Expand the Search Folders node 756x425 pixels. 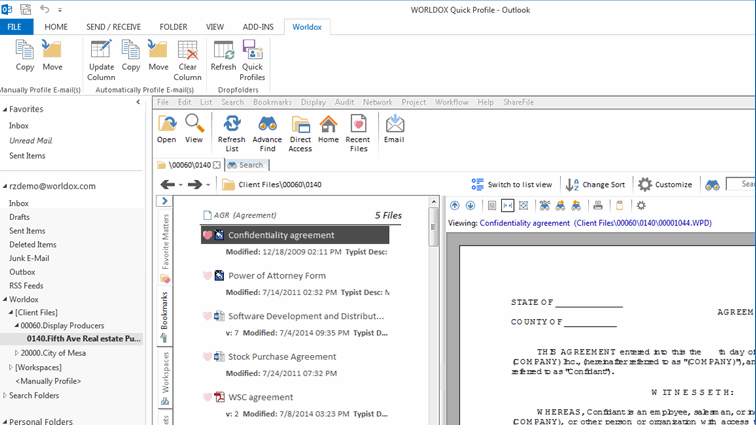coord(5,395)
